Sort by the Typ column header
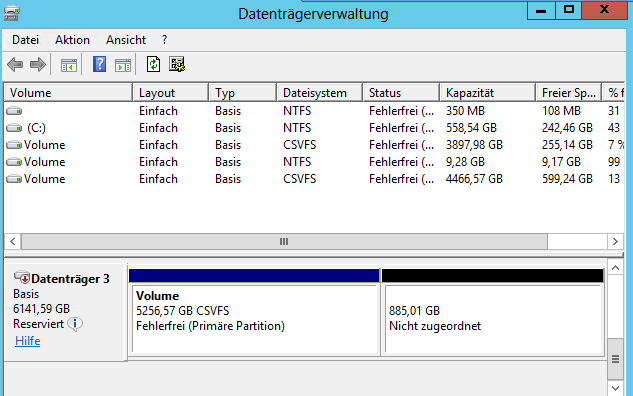 tap(243, 93)
